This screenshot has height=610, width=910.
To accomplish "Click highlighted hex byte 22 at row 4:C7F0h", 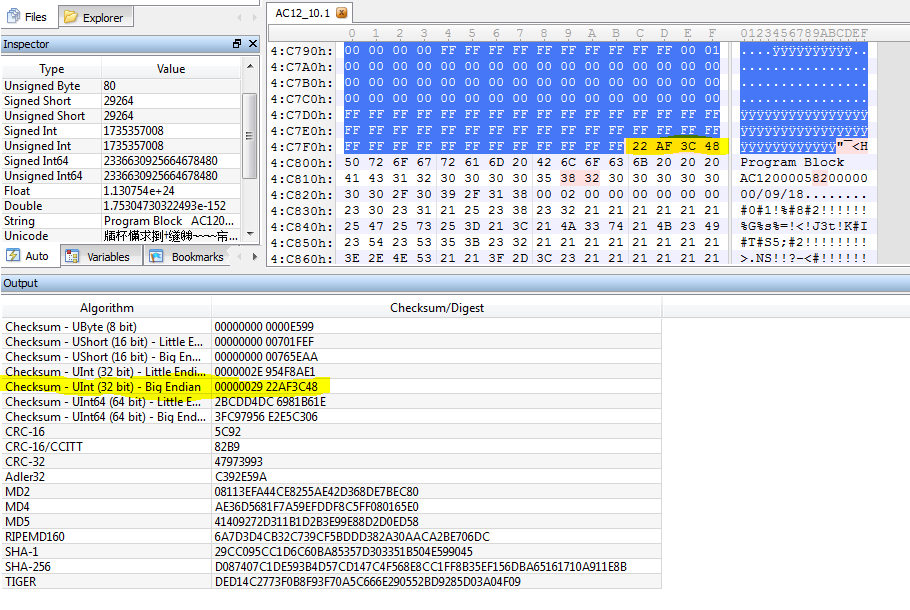I will coord(639,147).
